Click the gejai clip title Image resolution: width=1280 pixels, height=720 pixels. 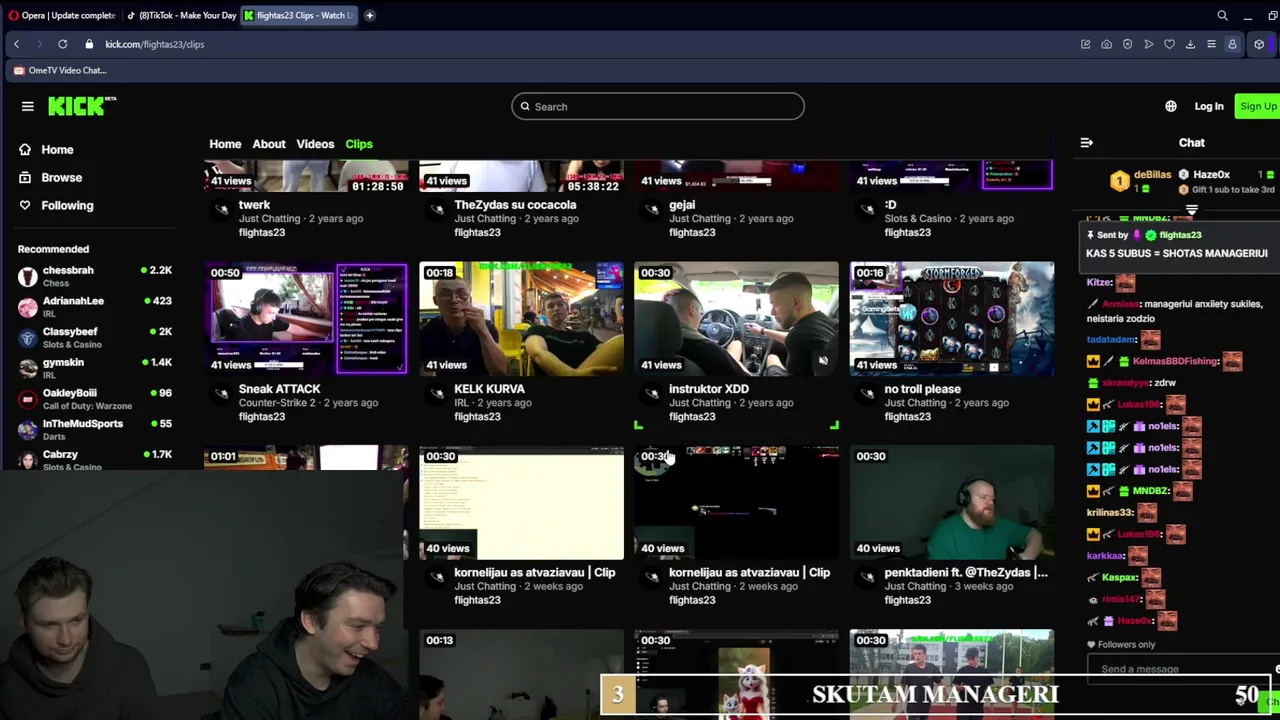pyautogui.click(x=682, y=205)
